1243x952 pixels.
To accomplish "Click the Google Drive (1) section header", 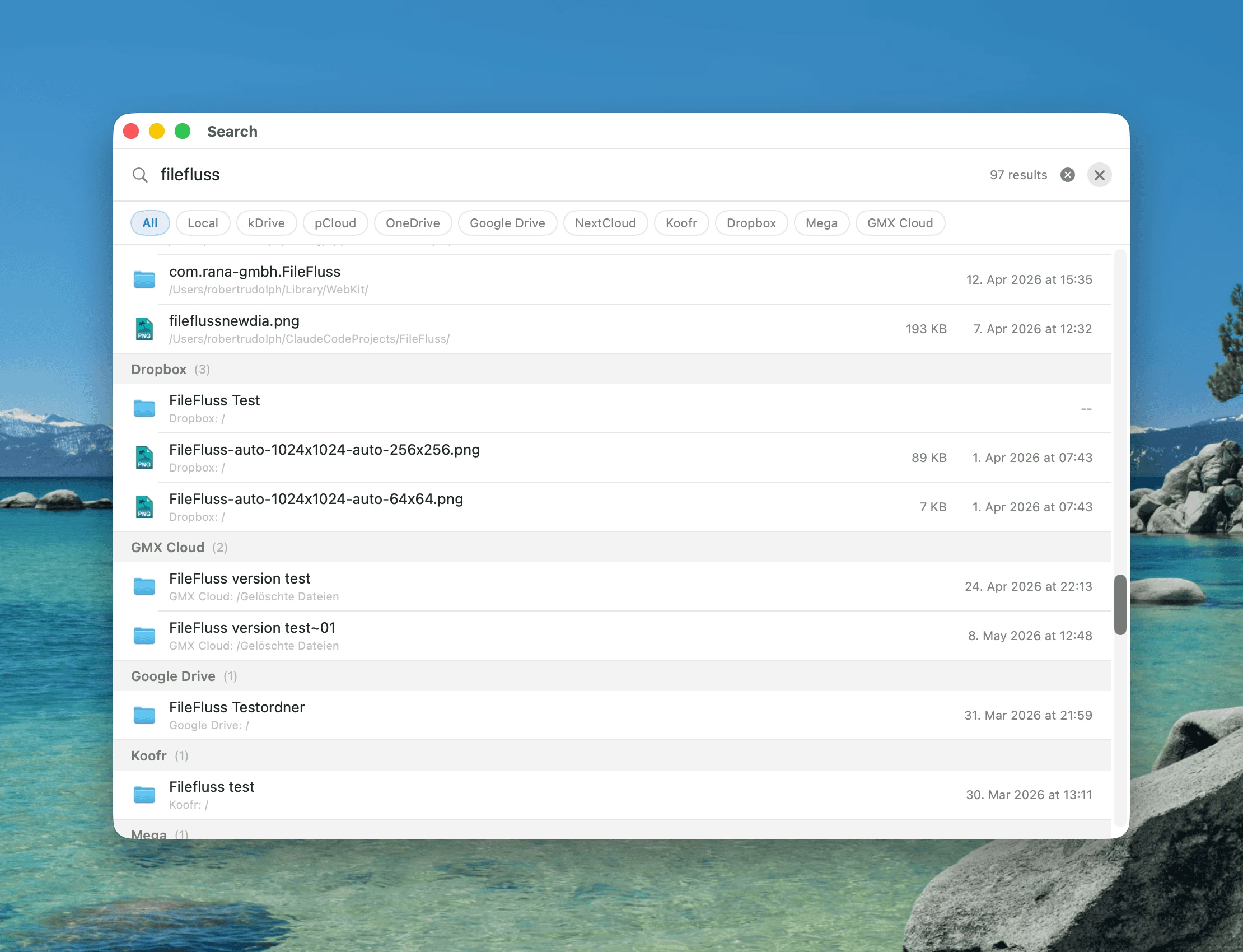I will 612,675.
